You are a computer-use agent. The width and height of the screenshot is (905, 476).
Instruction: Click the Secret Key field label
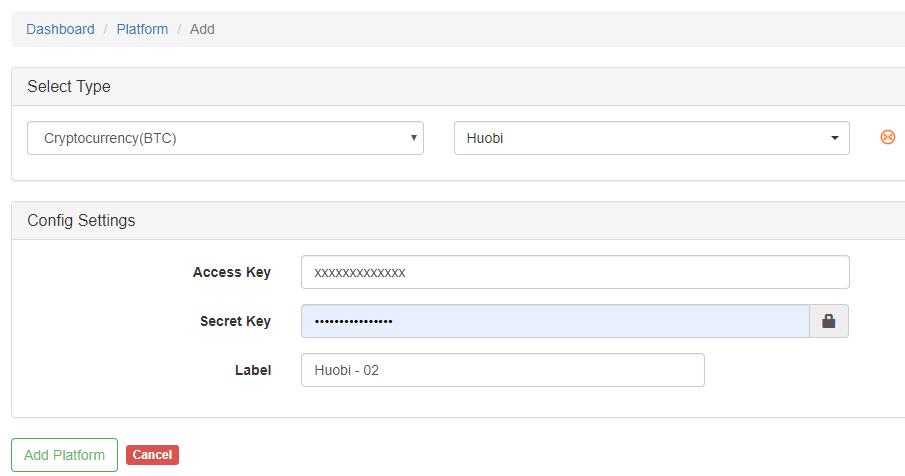(235, 321)
